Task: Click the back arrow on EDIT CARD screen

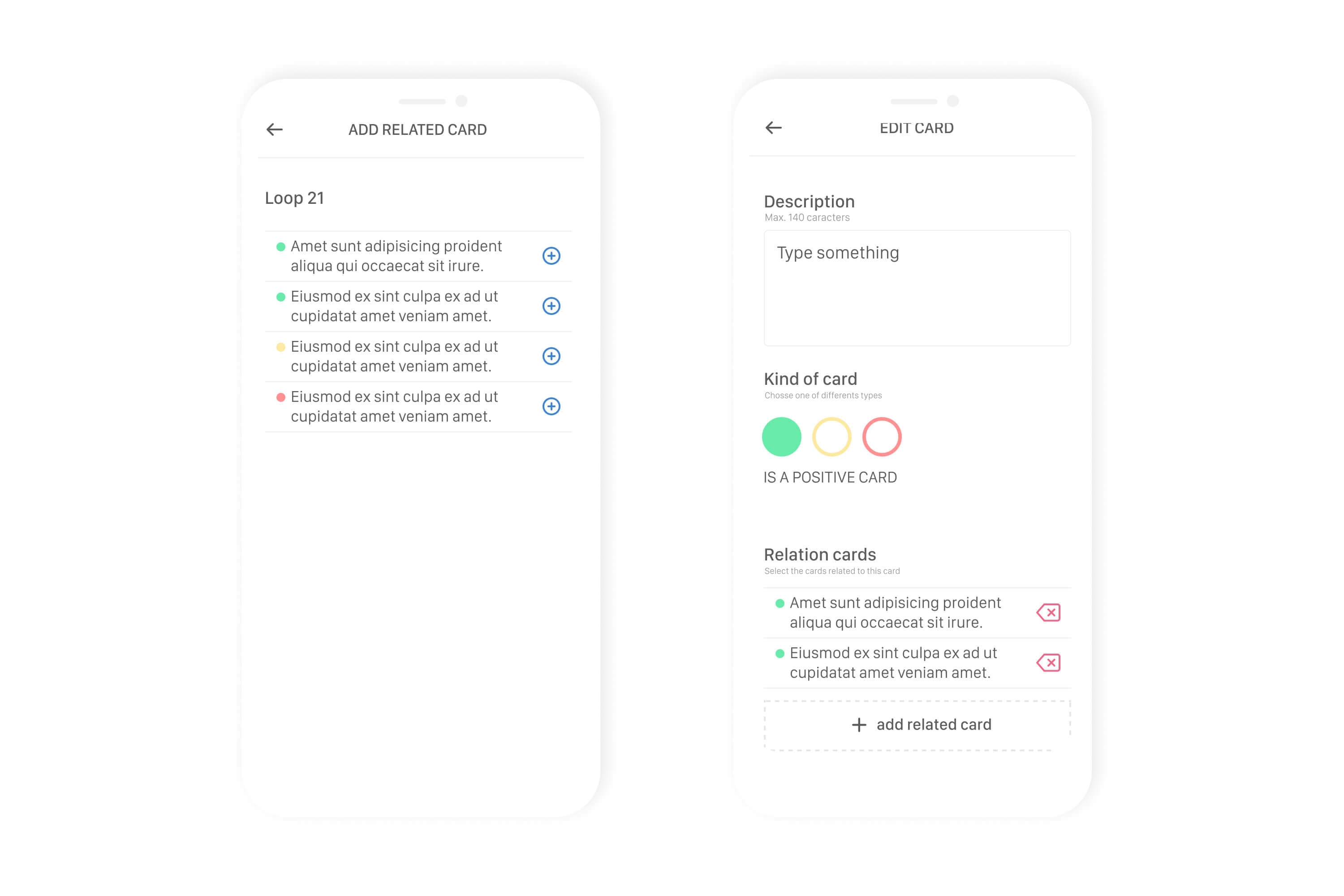Action: click(x=774, y=128)
